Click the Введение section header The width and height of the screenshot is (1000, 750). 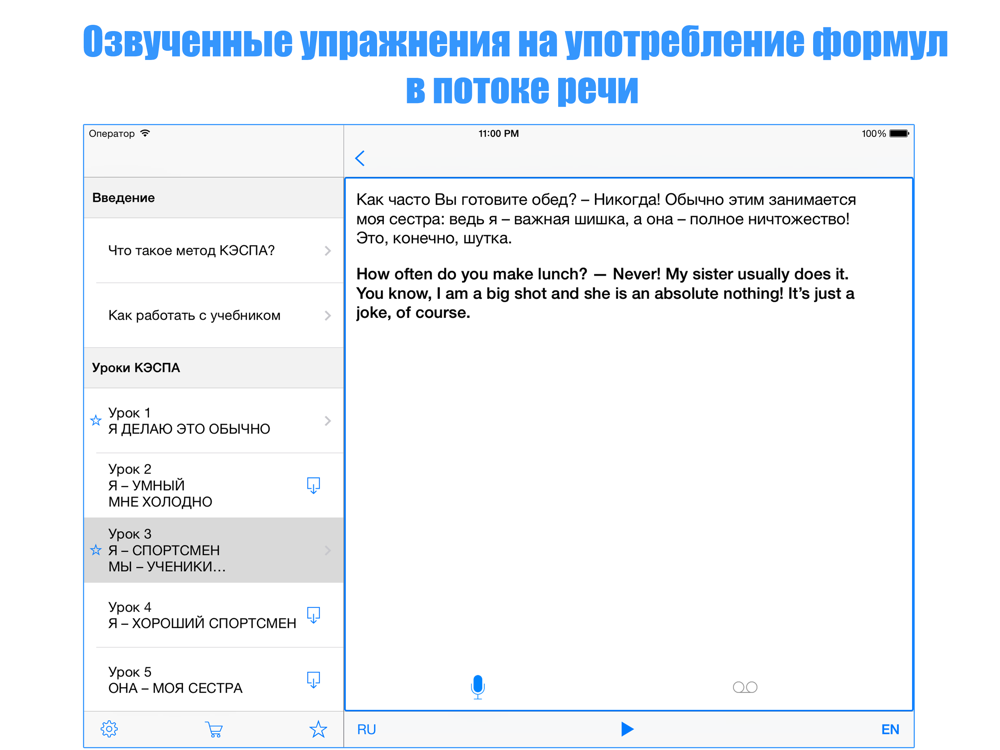[214, 198]
